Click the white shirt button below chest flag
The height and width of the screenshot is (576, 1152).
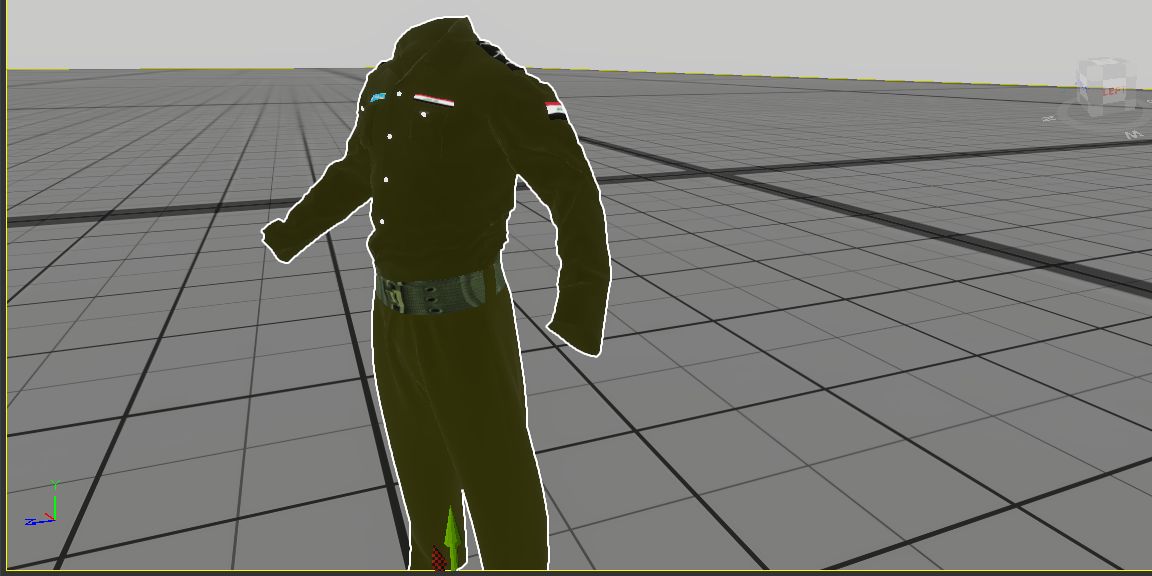click(x=424, y=115)
